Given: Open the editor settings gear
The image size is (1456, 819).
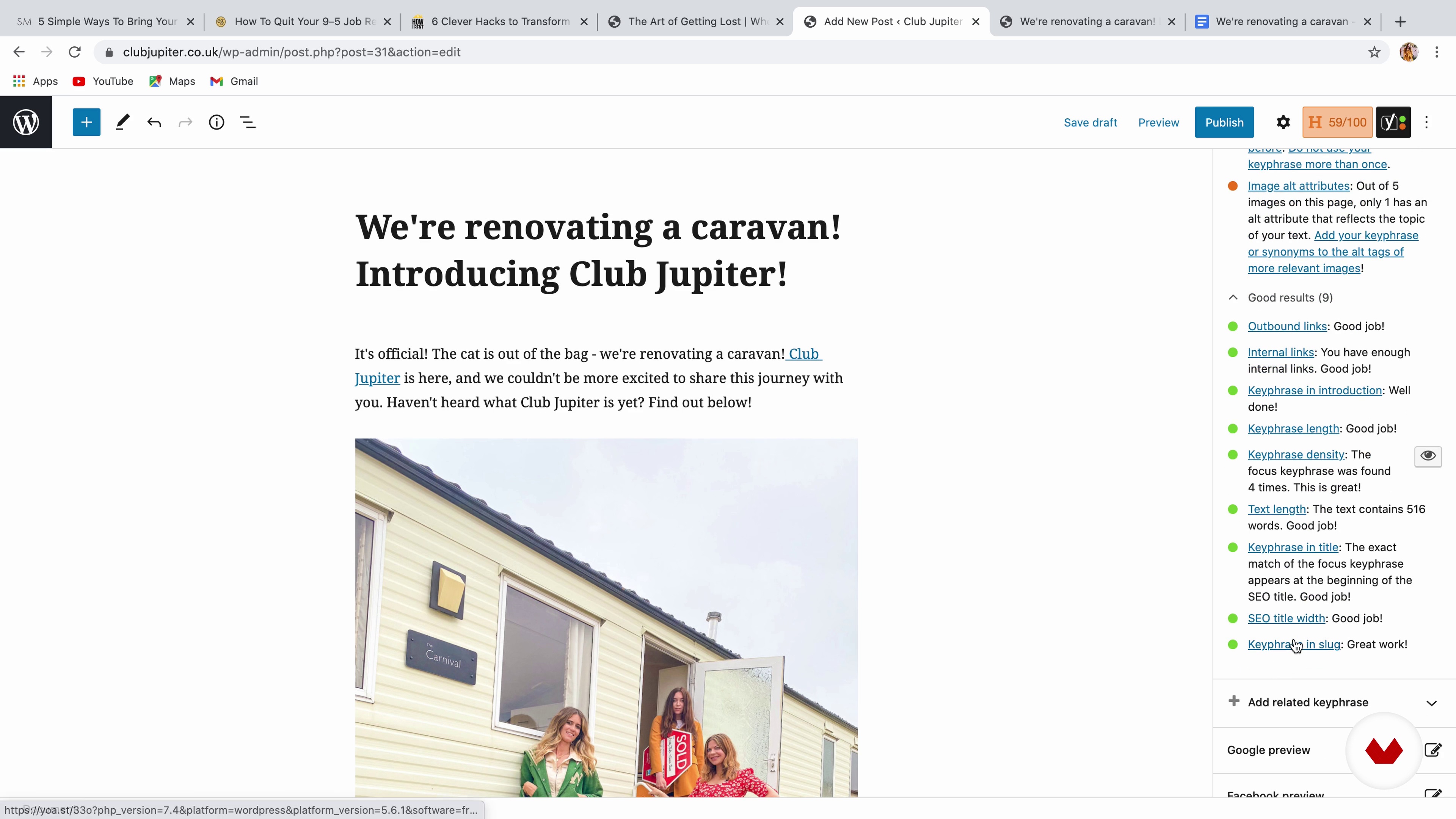Looking at the screenshot, I should click(1283, 122).
